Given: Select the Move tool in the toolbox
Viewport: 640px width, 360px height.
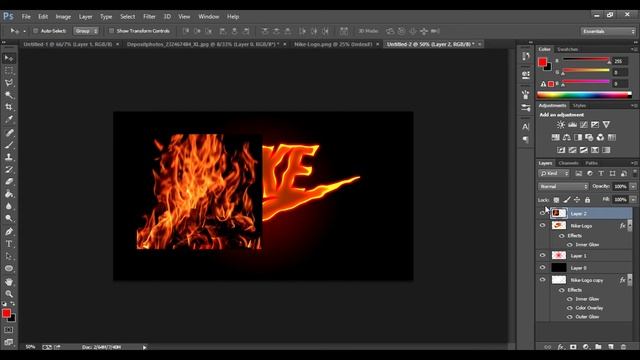Looking at the screenshot, I should pos(9,58).
